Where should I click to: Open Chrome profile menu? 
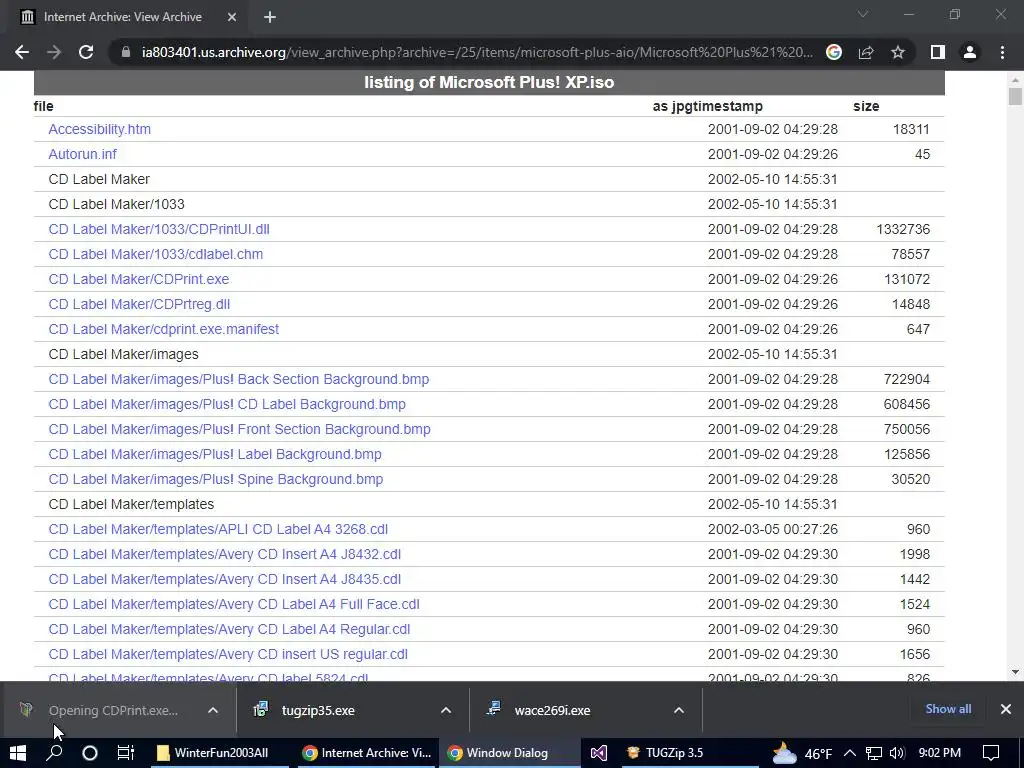pos(970,52)
